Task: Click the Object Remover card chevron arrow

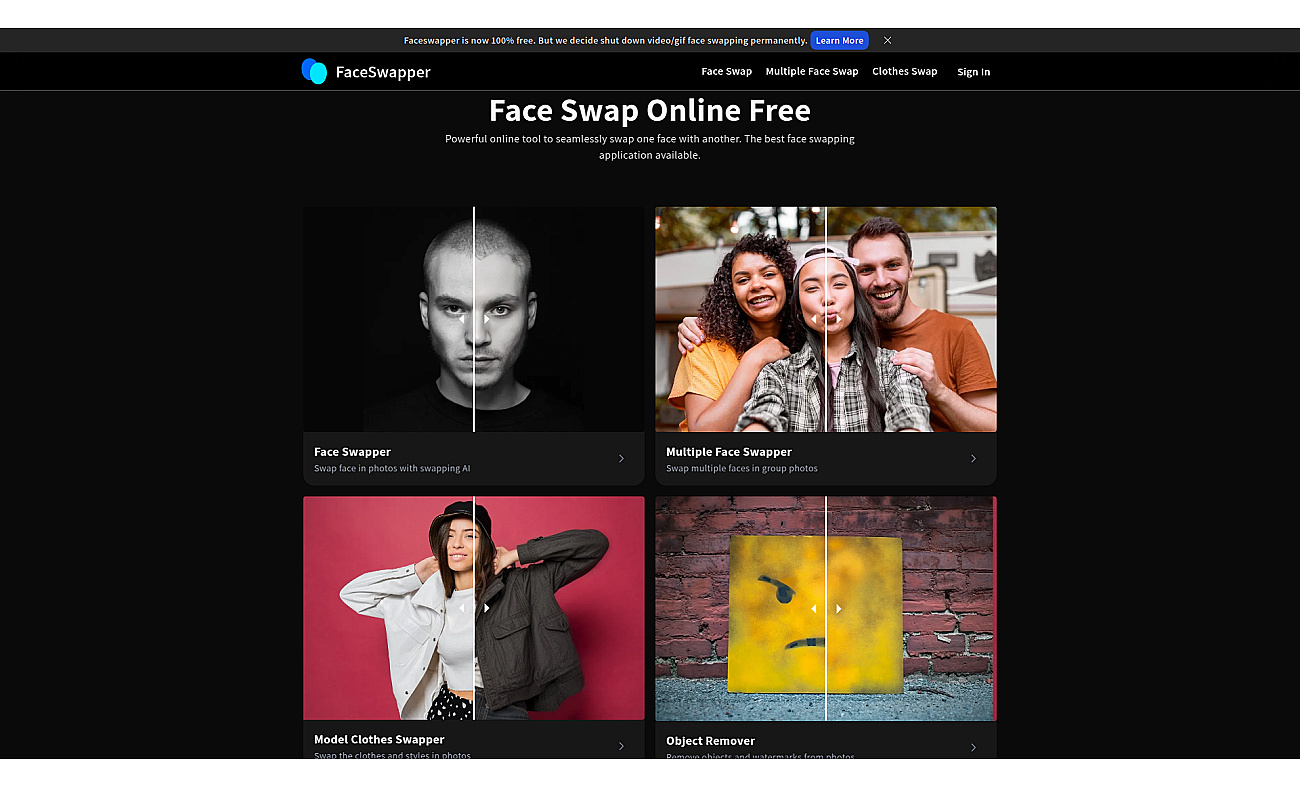Action: [x=973, y=747]
